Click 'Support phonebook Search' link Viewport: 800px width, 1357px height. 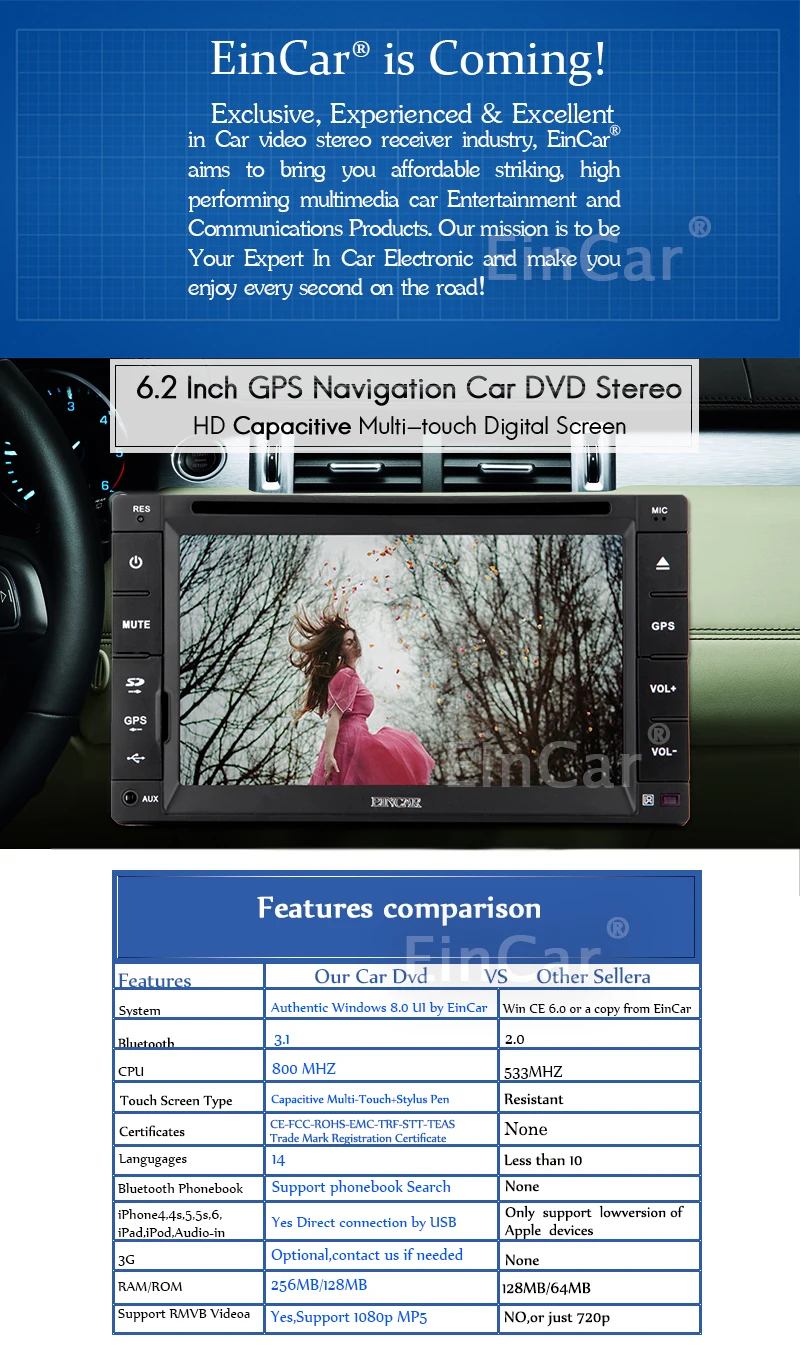click(x=361, y=1187)
